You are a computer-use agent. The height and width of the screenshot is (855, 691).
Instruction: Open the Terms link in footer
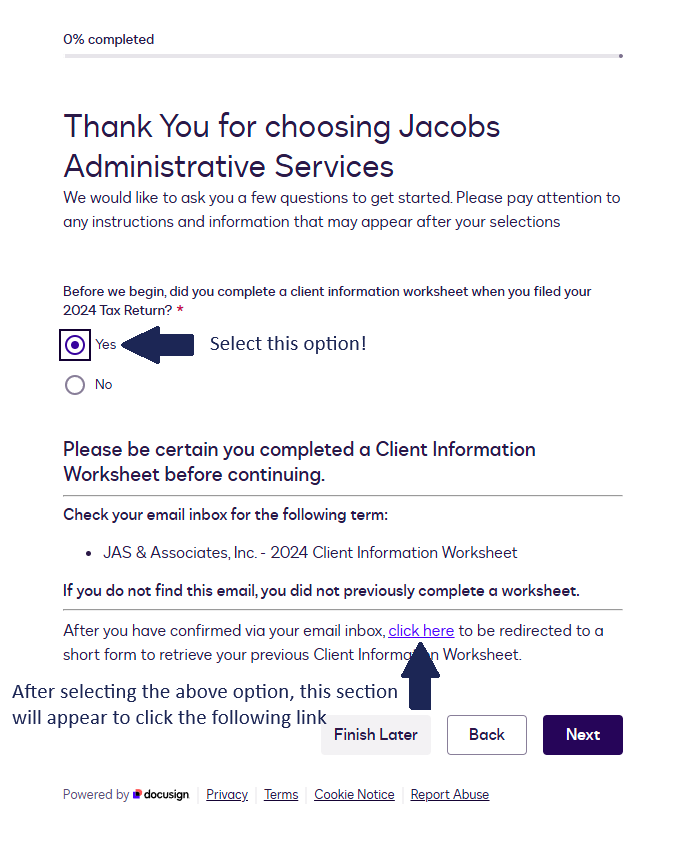[x=281, y=795]
